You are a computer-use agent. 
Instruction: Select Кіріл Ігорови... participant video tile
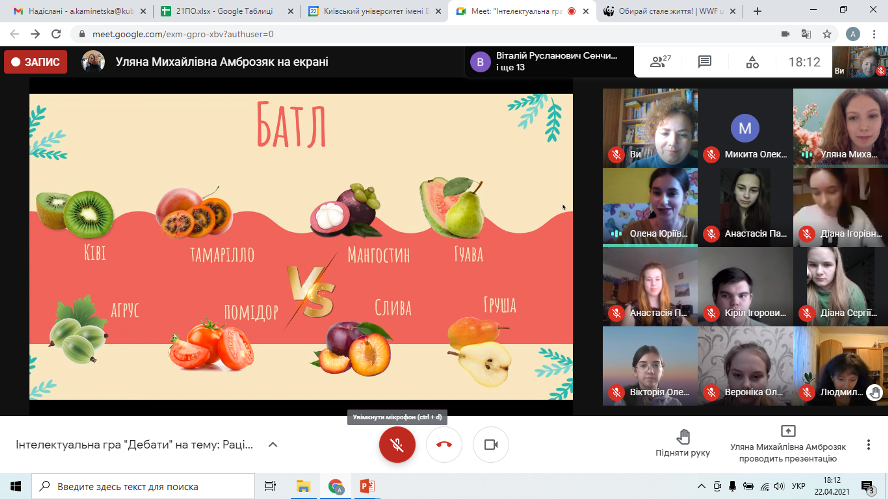click(745, 286)
